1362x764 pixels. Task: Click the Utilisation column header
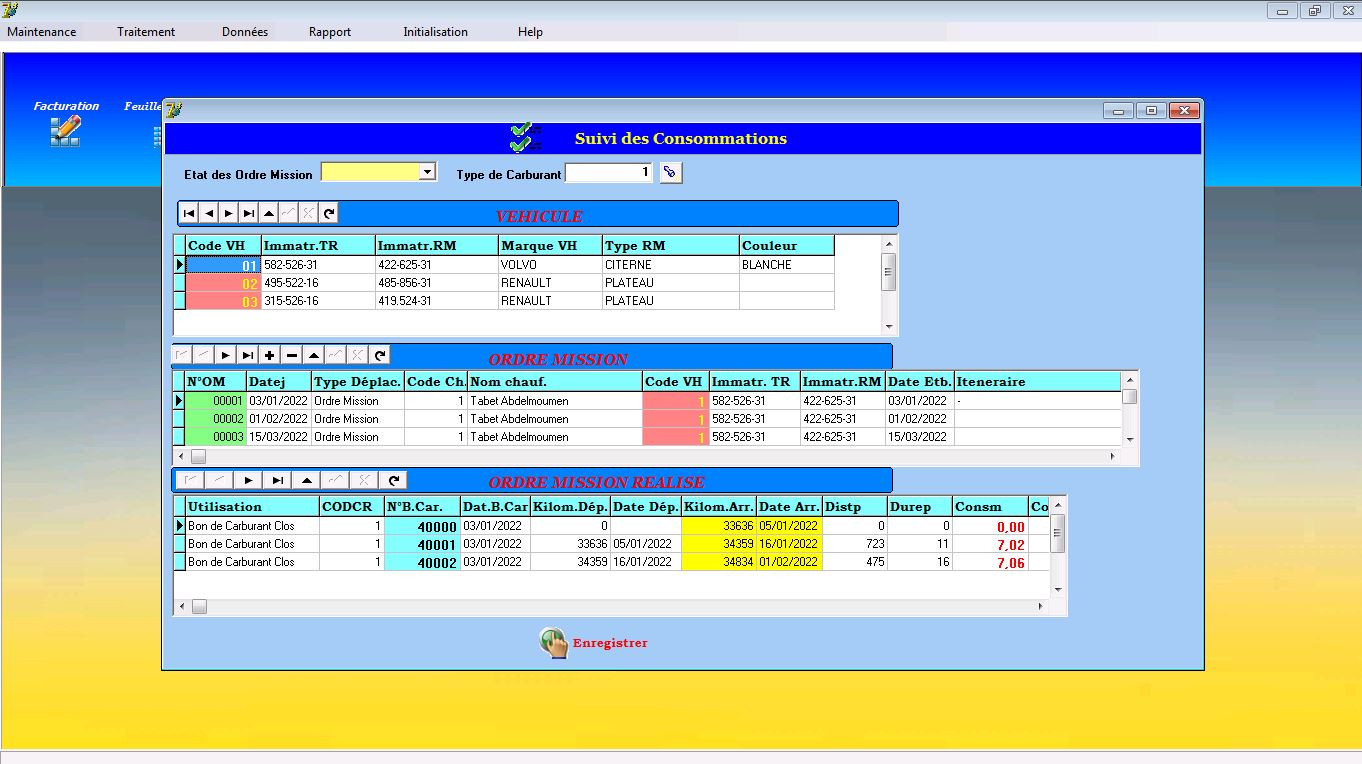[x=252, y=507]
